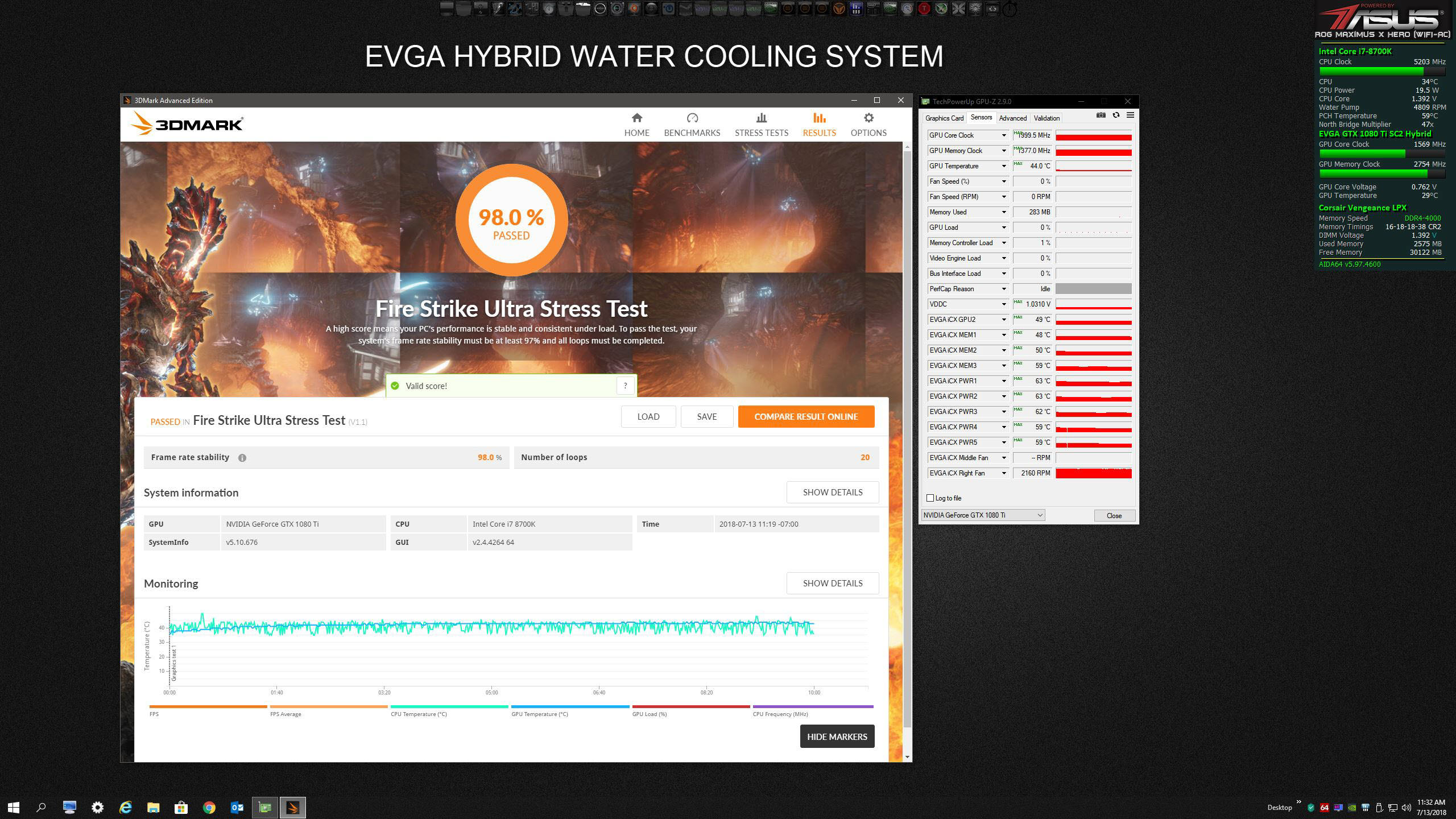This screenshot has width=1456, height=819.
Task: Switch to the Validation tab
Action: coord(1046,118)
